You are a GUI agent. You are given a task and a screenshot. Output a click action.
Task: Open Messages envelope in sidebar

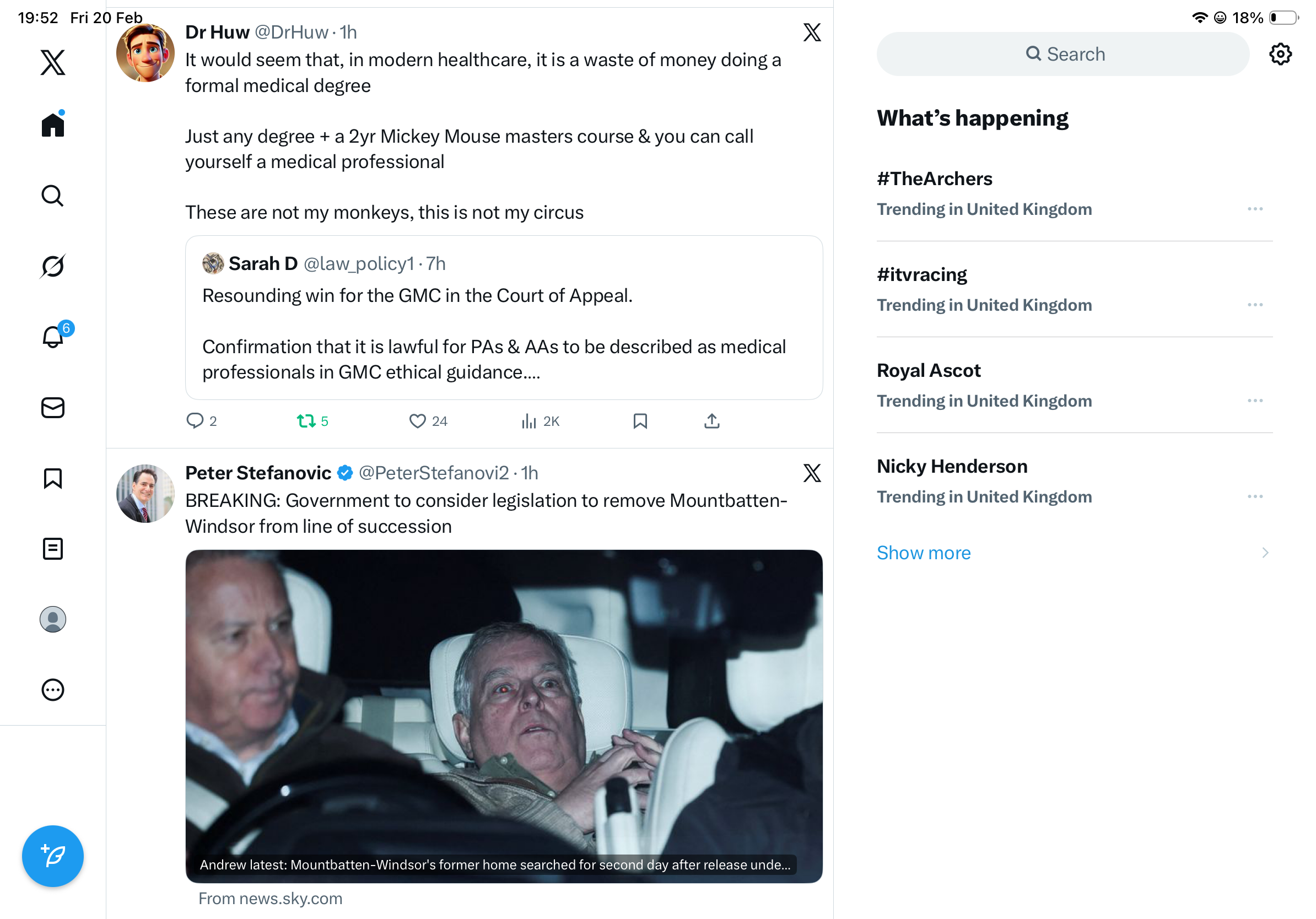coord(53,408)
